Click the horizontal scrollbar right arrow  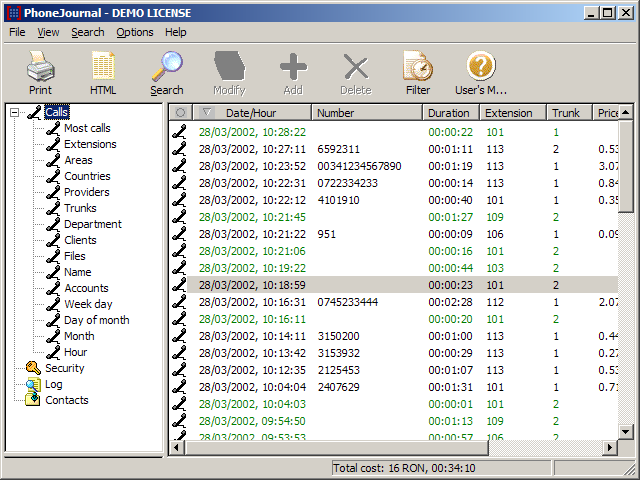tap(610, 447)
